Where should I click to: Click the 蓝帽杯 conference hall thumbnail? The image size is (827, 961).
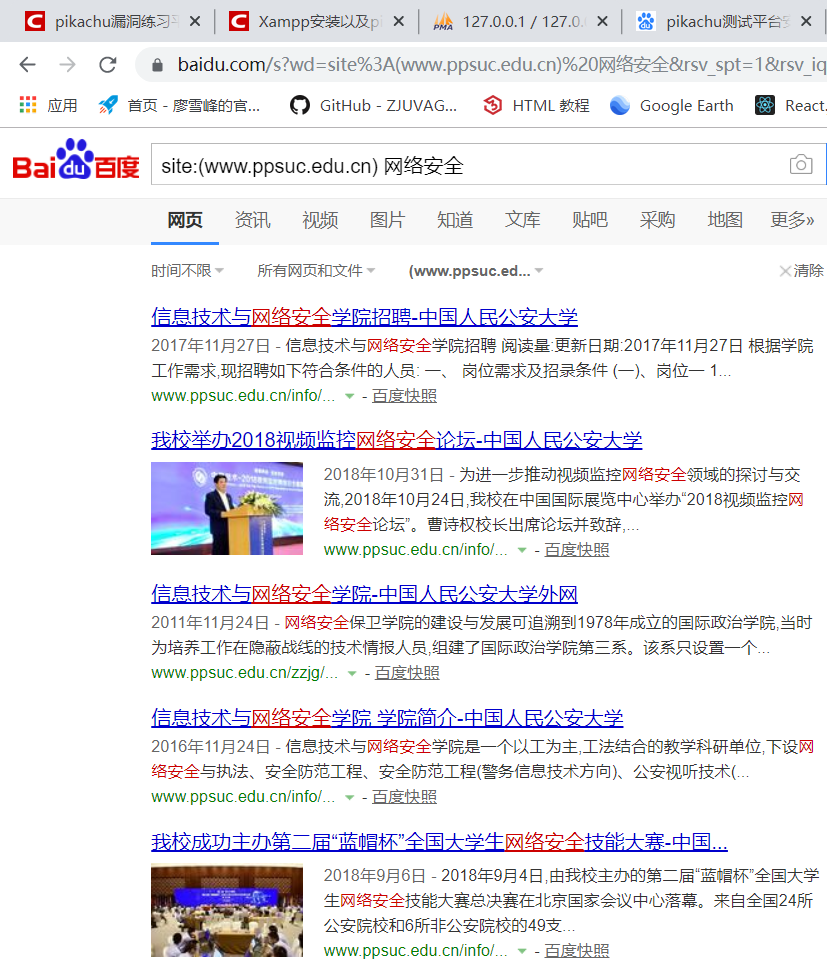(x=227, y=910)
